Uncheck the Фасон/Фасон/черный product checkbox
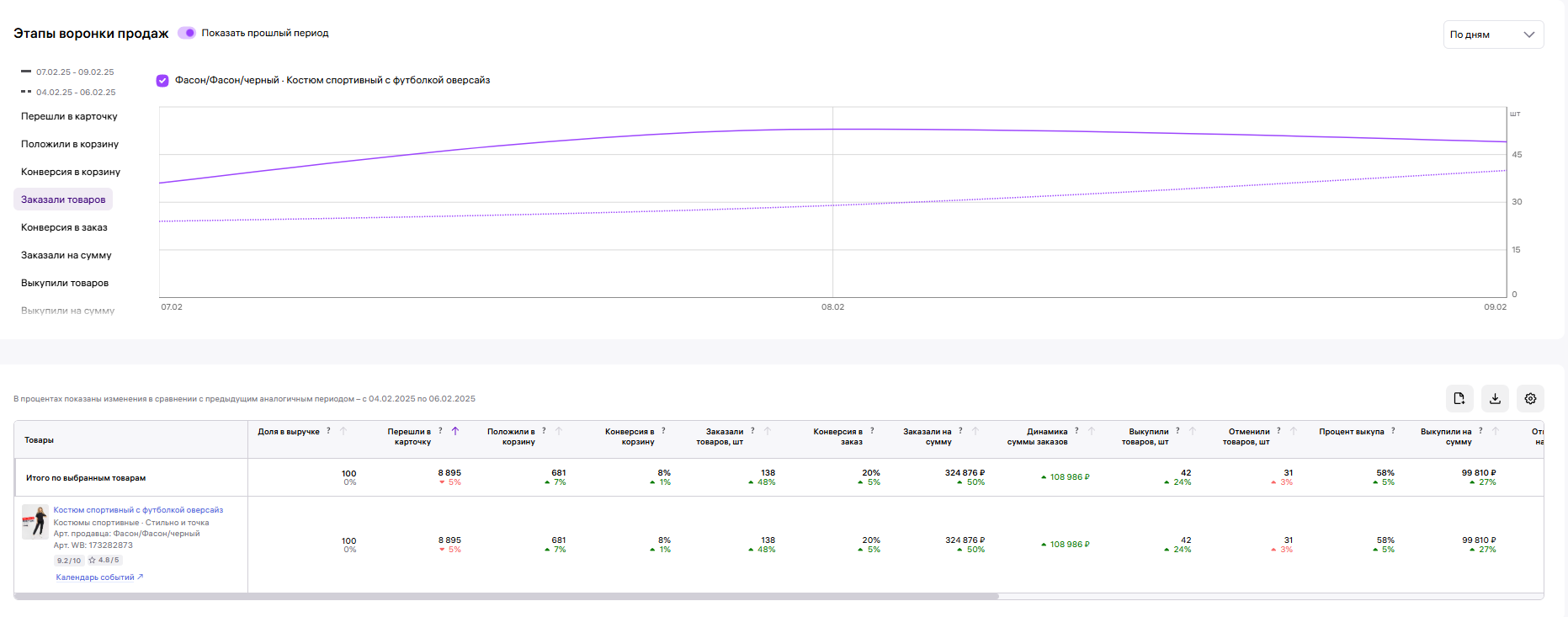The image size is (1568, 617). pos(162,81)
